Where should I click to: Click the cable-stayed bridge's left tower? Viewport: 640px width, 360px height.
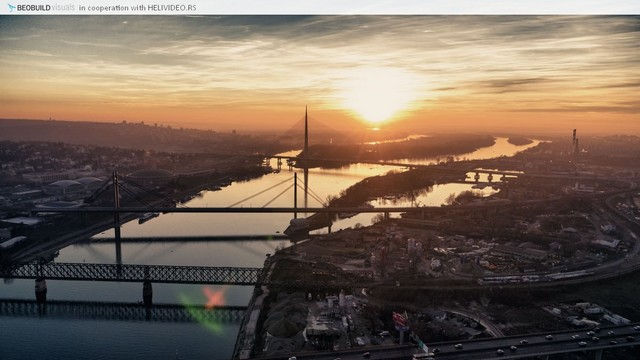click(117, 212)
